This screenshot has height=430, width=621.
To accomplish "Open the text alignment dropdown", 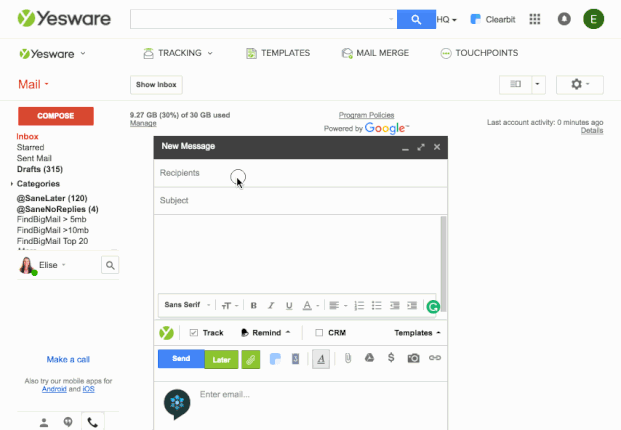I will tap(338, 305).
